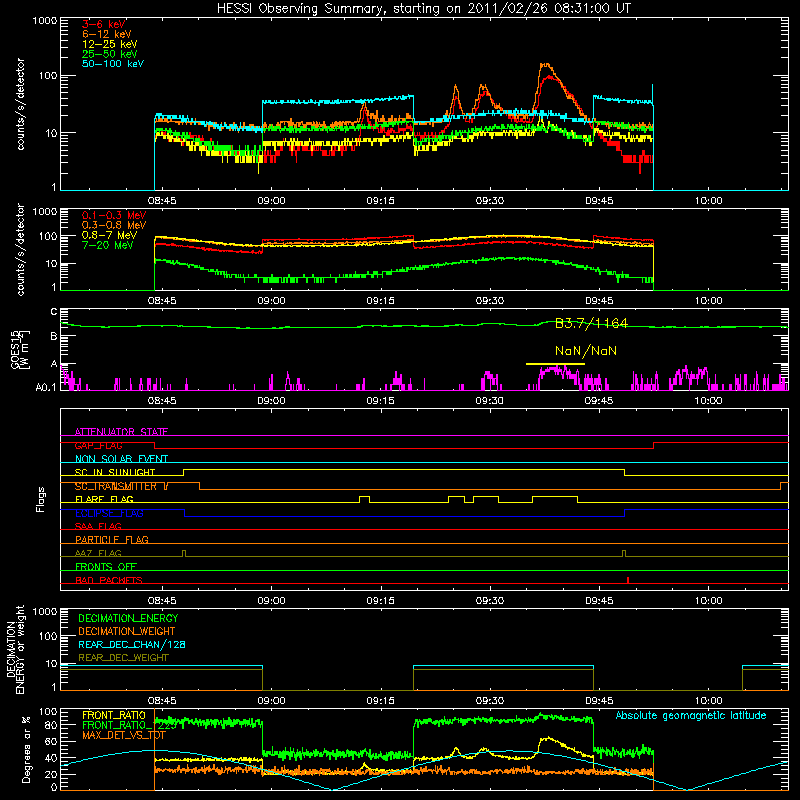
Task: Click the HESSI Observing Summary title text
Action: pyautogui.click(x=423, y=8)
